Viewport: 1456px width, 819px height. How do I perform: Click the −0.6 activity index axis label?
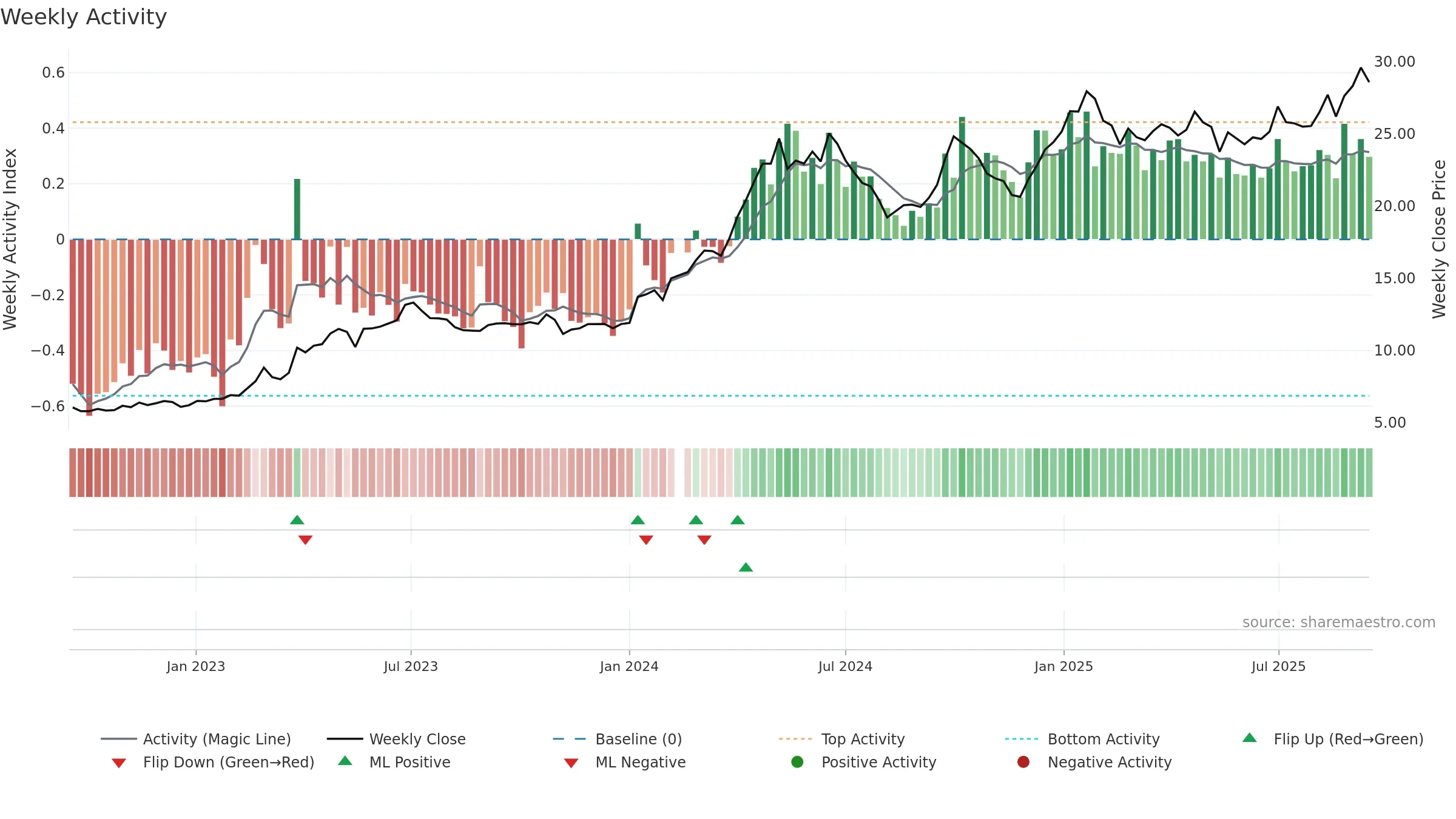click(48, 406)
